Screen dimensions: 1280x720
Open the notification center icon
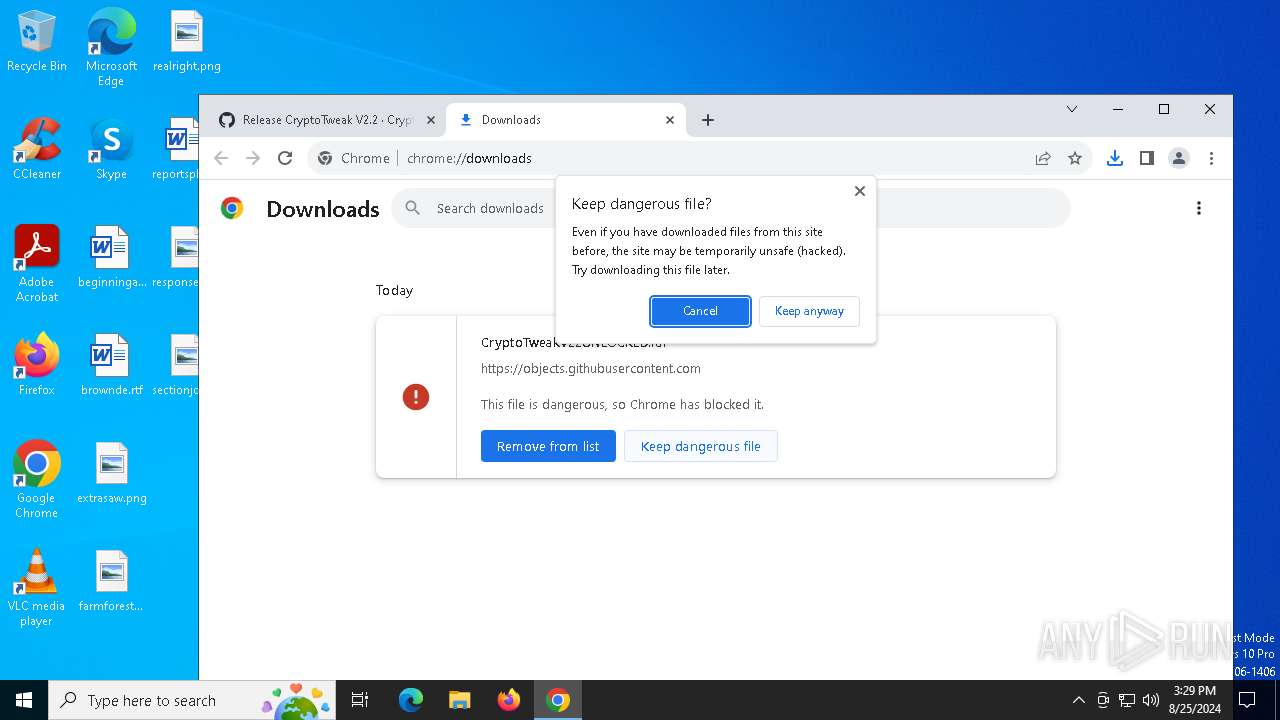(1246, 700)
